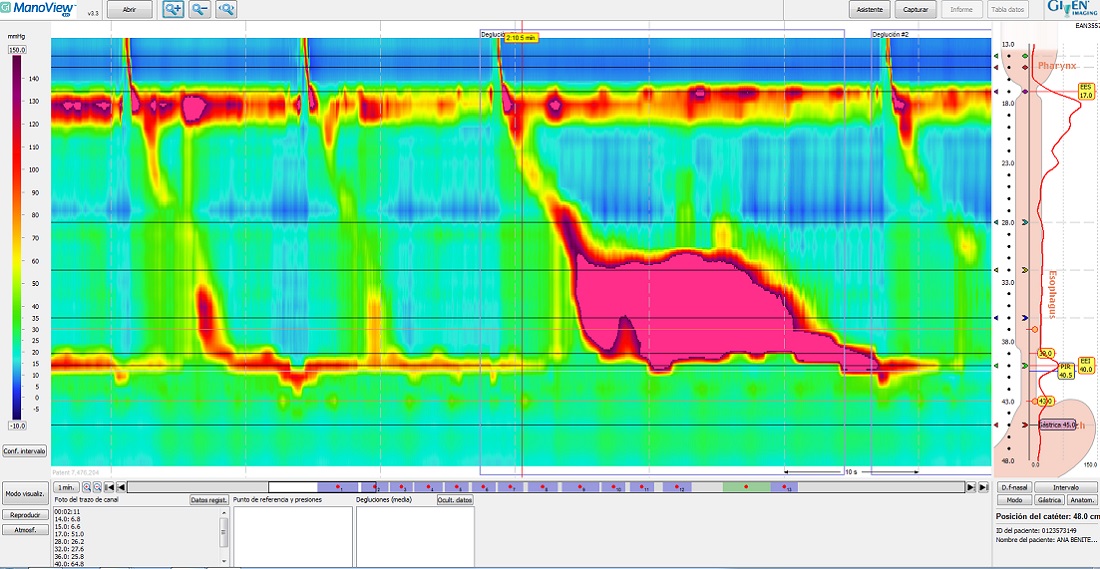Toggle the Anatom. view button
1100x569 pixels.
(1081, 500)
